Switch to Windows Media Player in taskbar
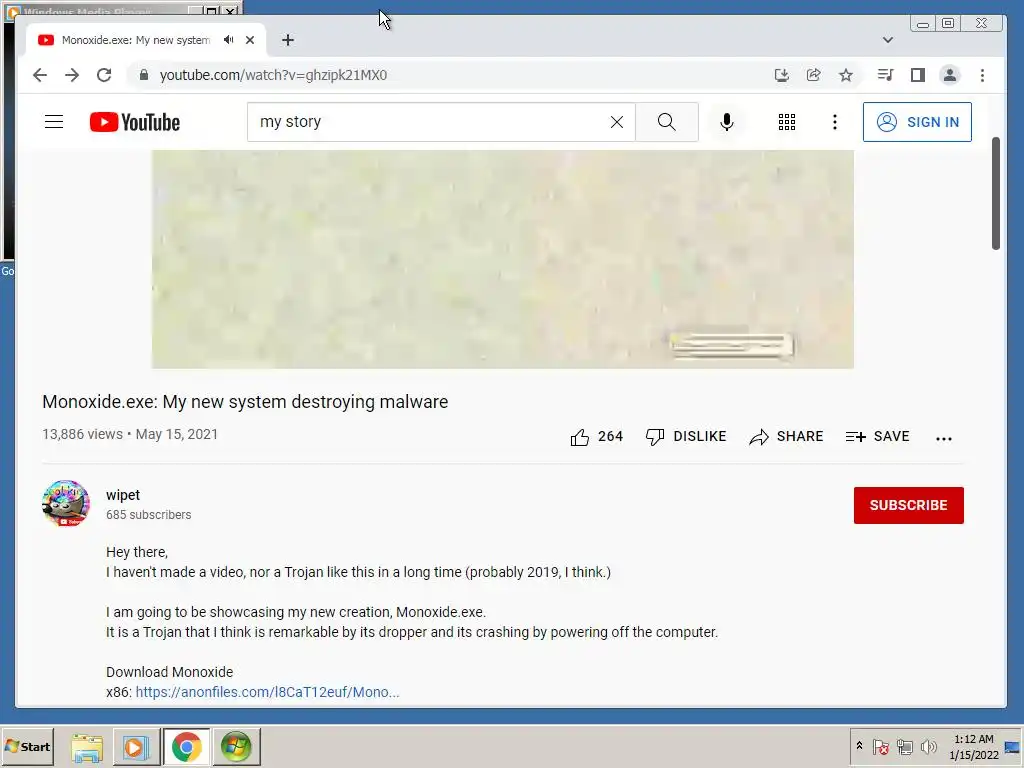 136,747
